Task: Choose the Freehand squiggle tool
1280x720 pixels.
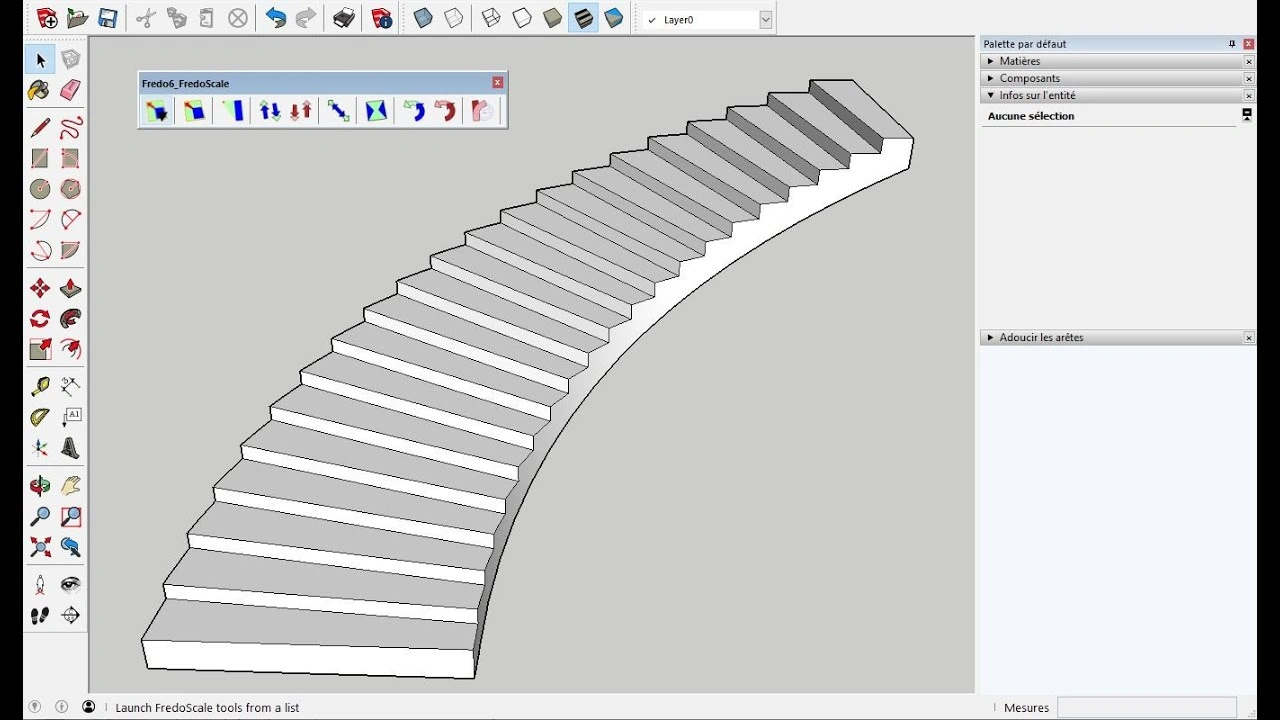Action: pyautogui.click(x=70, y=128)
